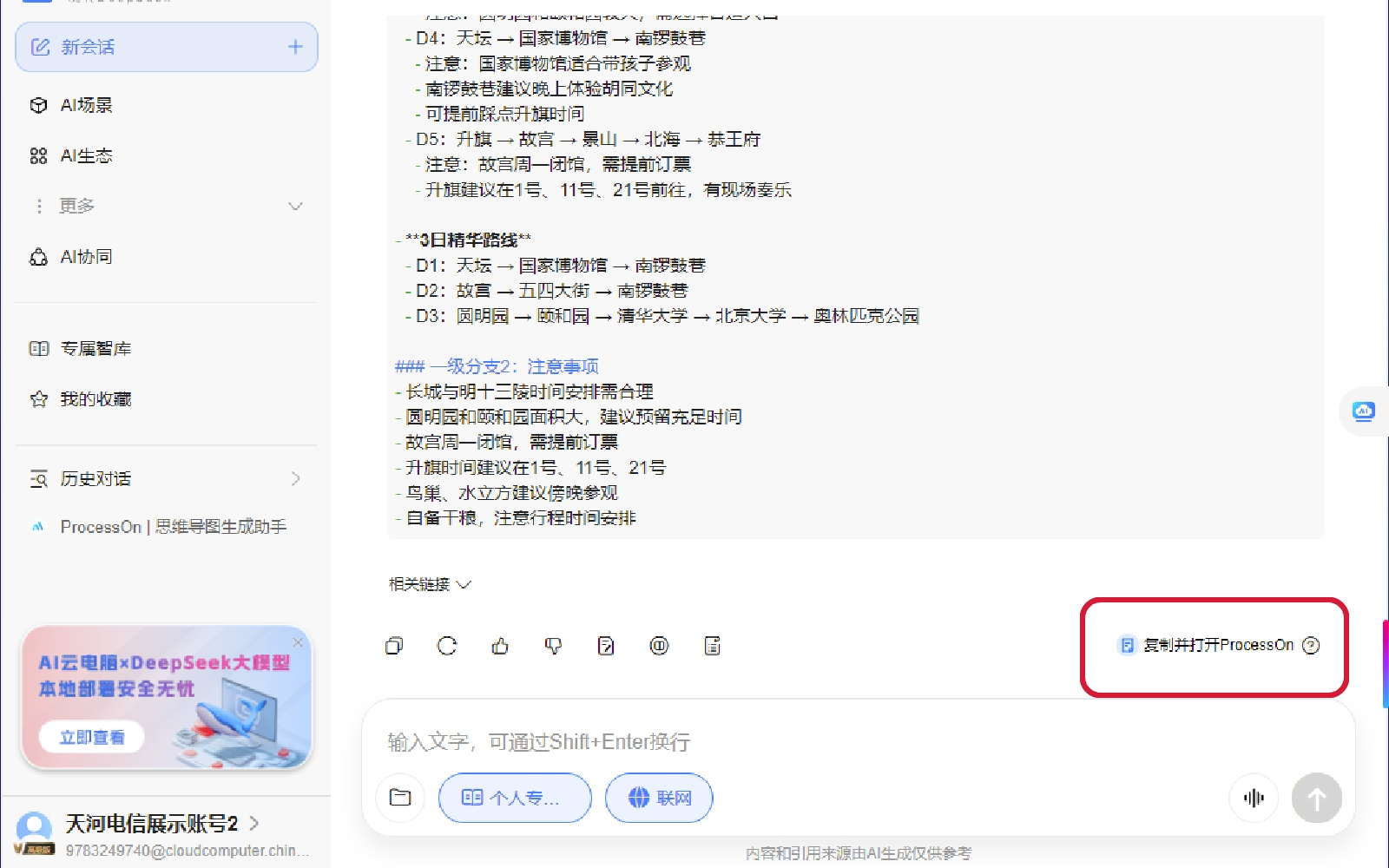Viewport: 1389px width, 868px height.
Task: Start voice input with the waveform icon
Action: pyautogui.click(x=1254, y=798)
